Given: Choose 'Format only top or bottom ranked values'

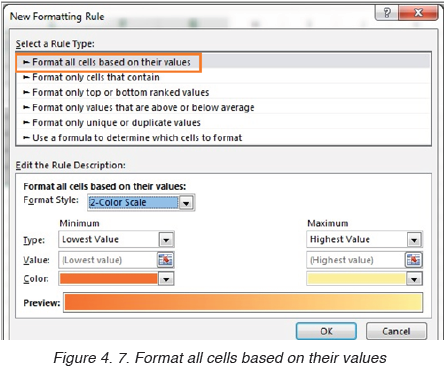Looking at the screenshot, I should [x=222, y=92].
